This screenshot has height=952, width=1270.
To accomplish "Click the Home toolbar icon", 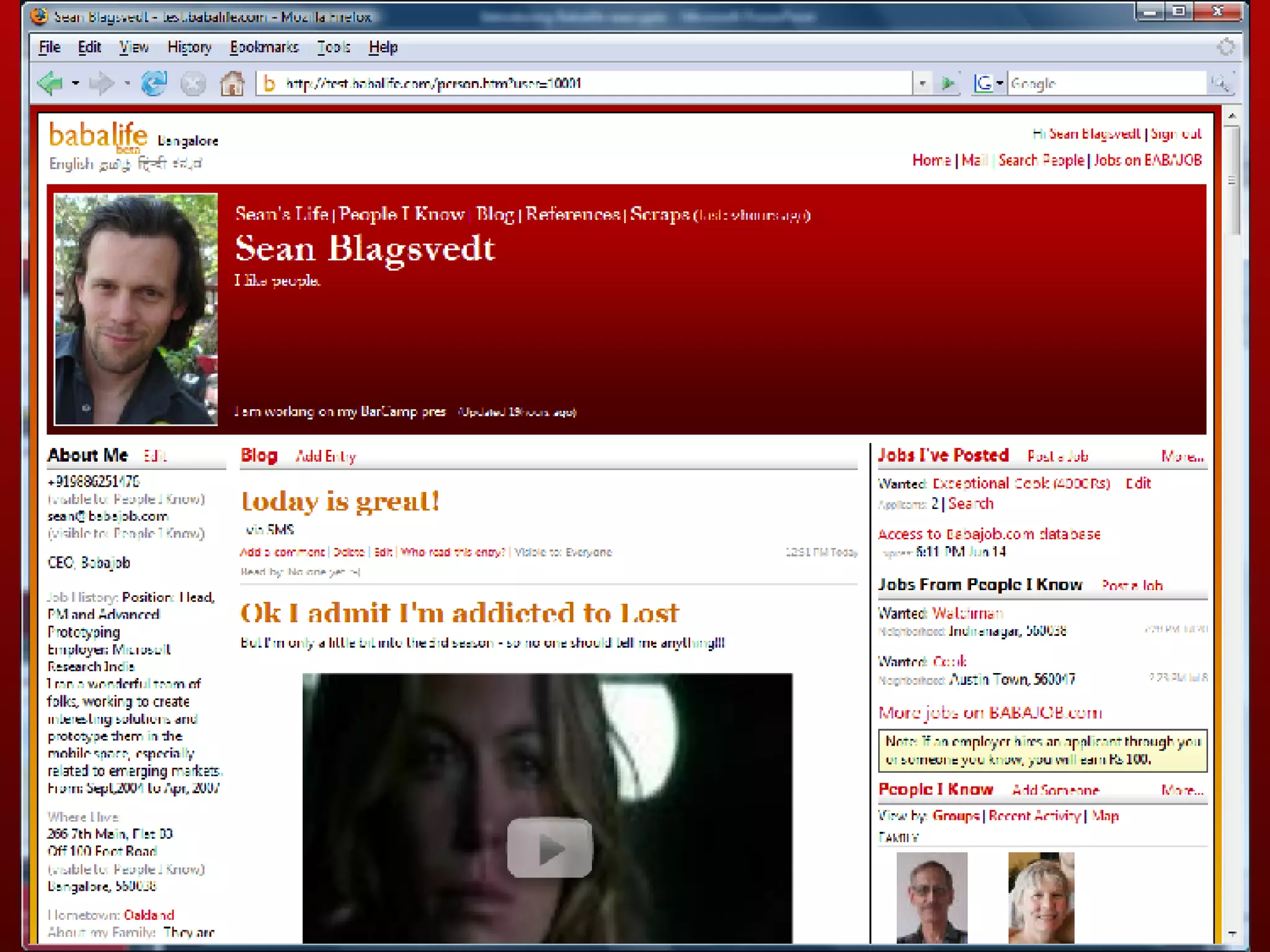I will click(233, 83).
